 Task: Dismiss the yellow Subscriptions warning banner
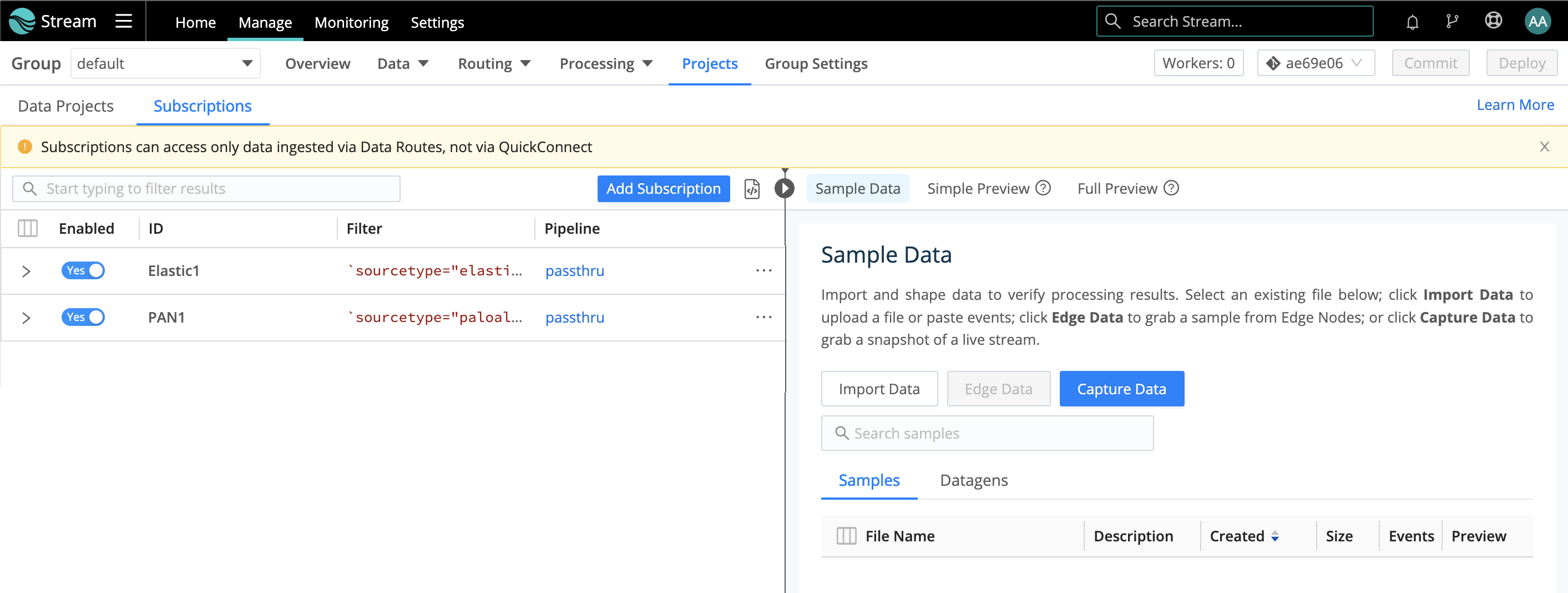1544,147
